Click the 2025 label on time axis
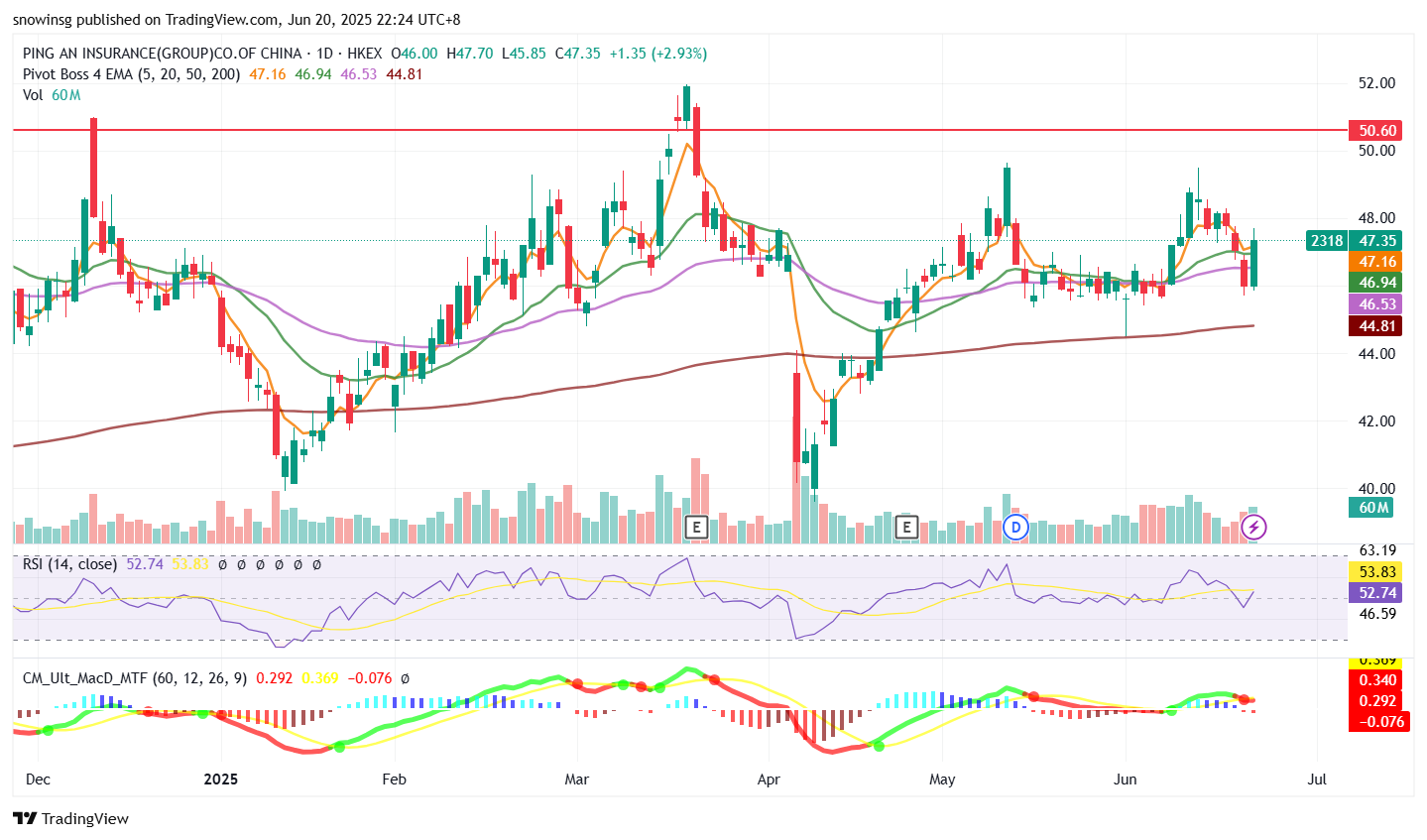Viewport: 1427px width, 840px height. 220,780
